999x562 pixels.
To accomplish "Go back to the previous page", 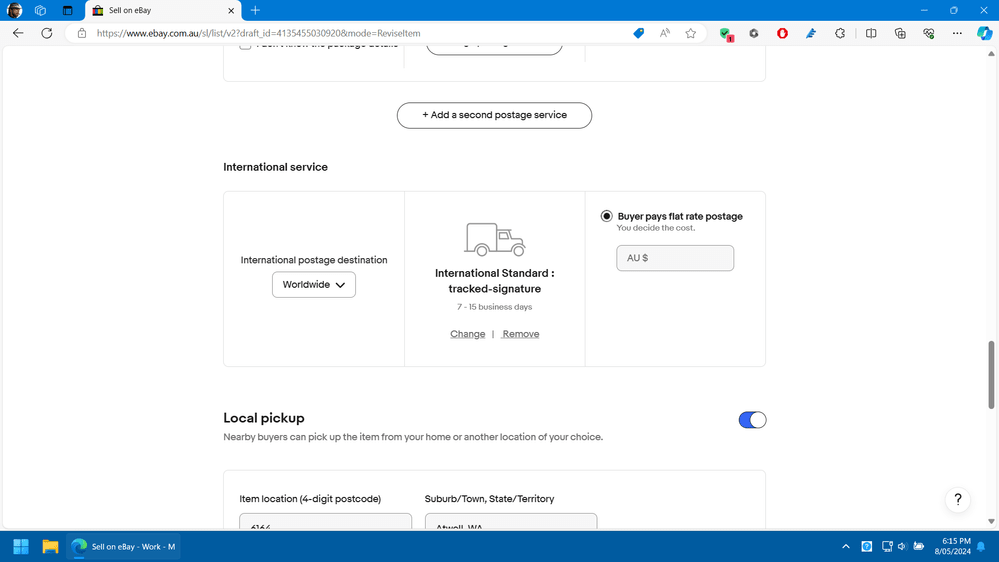I will pos(18,33).
